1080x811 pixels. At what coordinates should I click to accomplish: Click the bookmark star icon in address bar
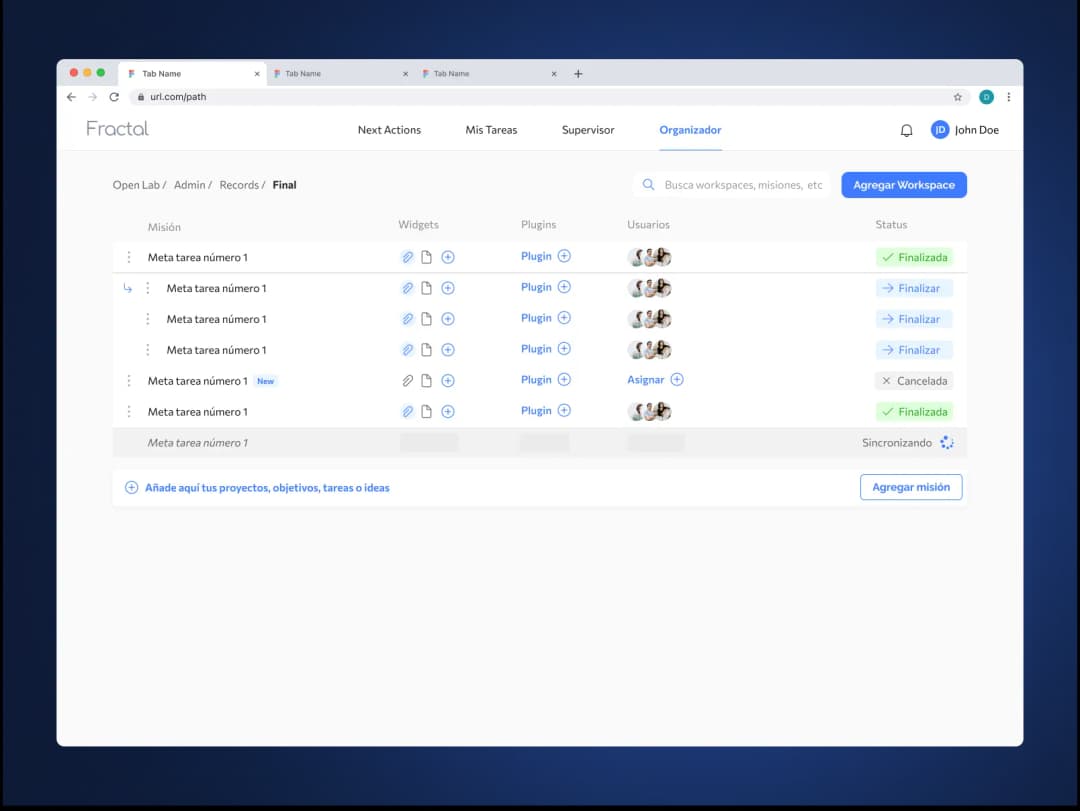click(x=957, y=97)
